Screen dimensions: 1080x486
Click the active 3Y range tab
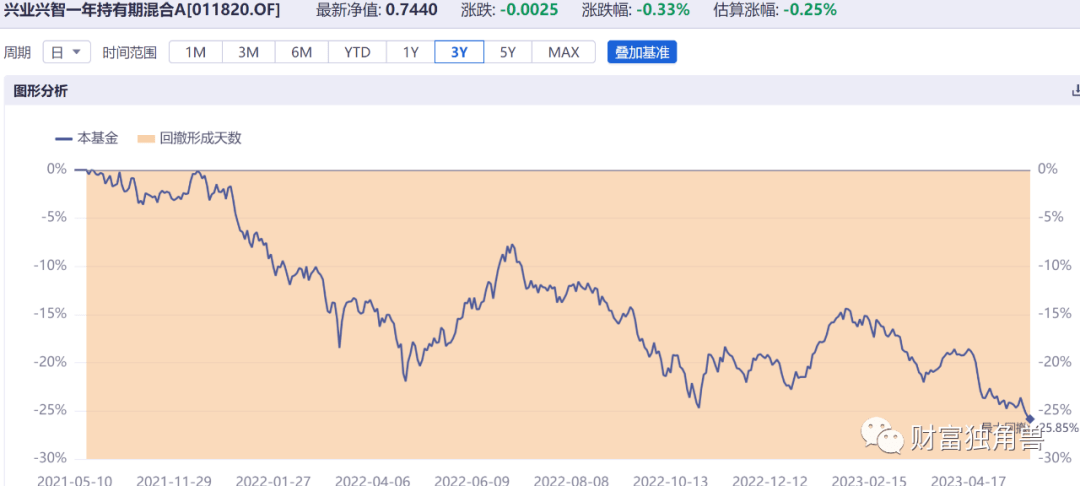[459, 52]
